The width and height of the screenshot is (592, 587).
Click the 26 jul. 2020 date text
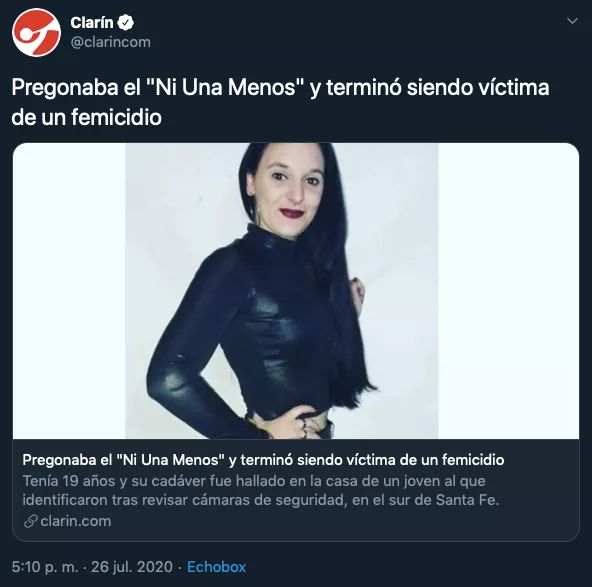[x=132, y=567]
